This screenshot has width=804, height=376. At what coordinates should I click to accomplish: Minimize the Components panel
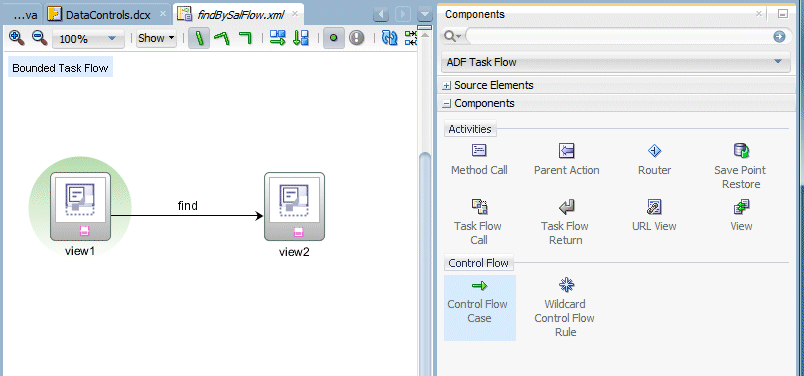click(x=782, y=14)
